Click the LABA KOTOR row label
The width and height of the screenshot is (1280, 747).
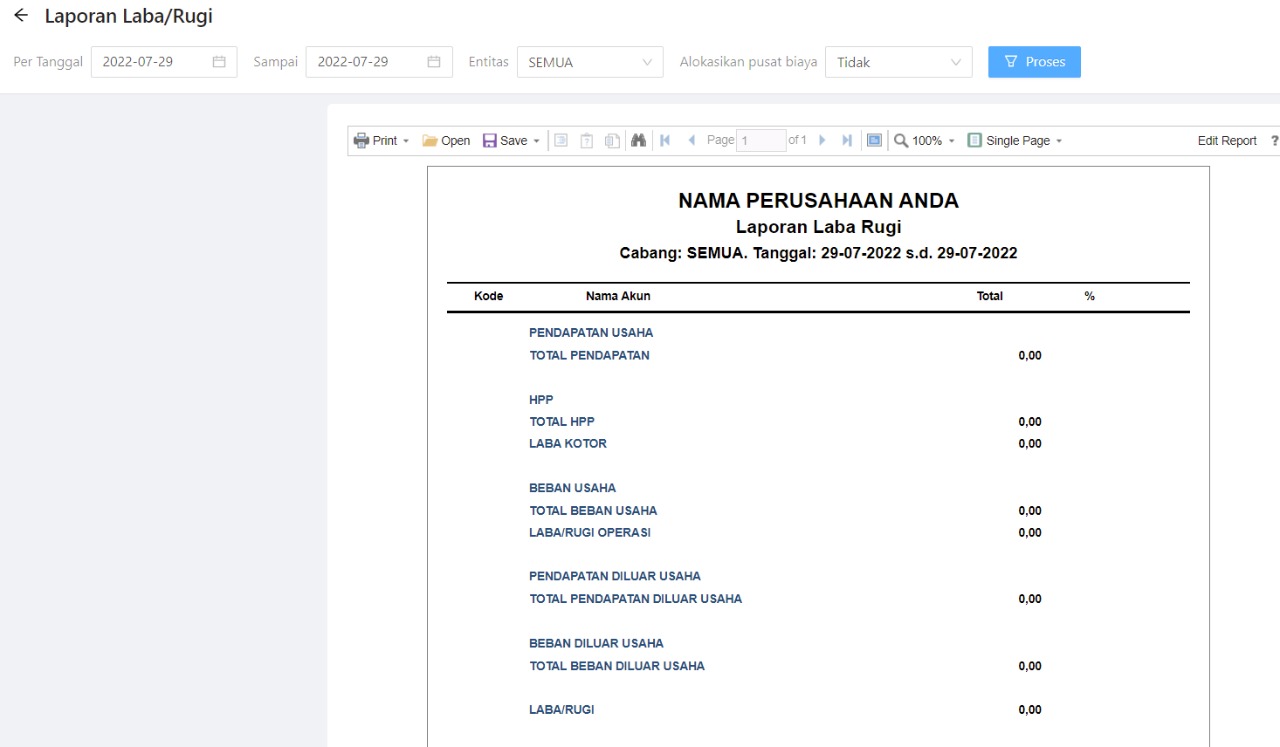568,443
